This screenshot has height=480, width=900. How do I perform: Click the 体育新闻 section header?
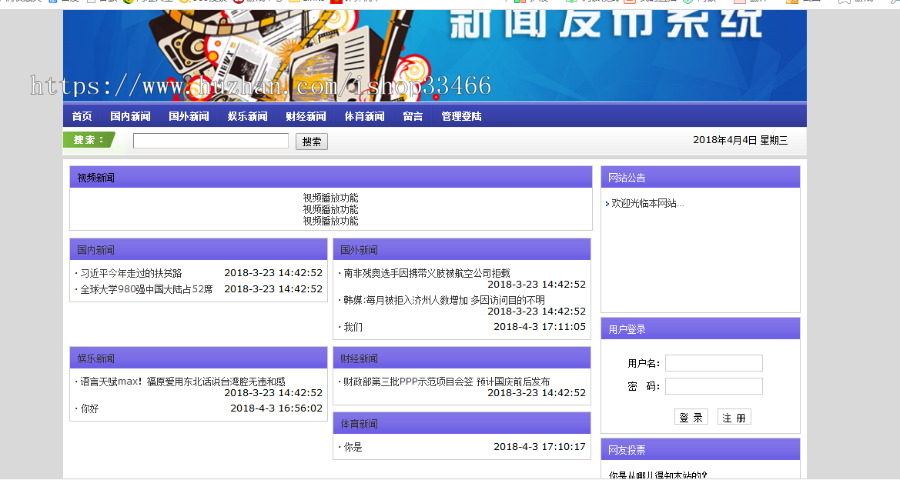click(461, 424)
